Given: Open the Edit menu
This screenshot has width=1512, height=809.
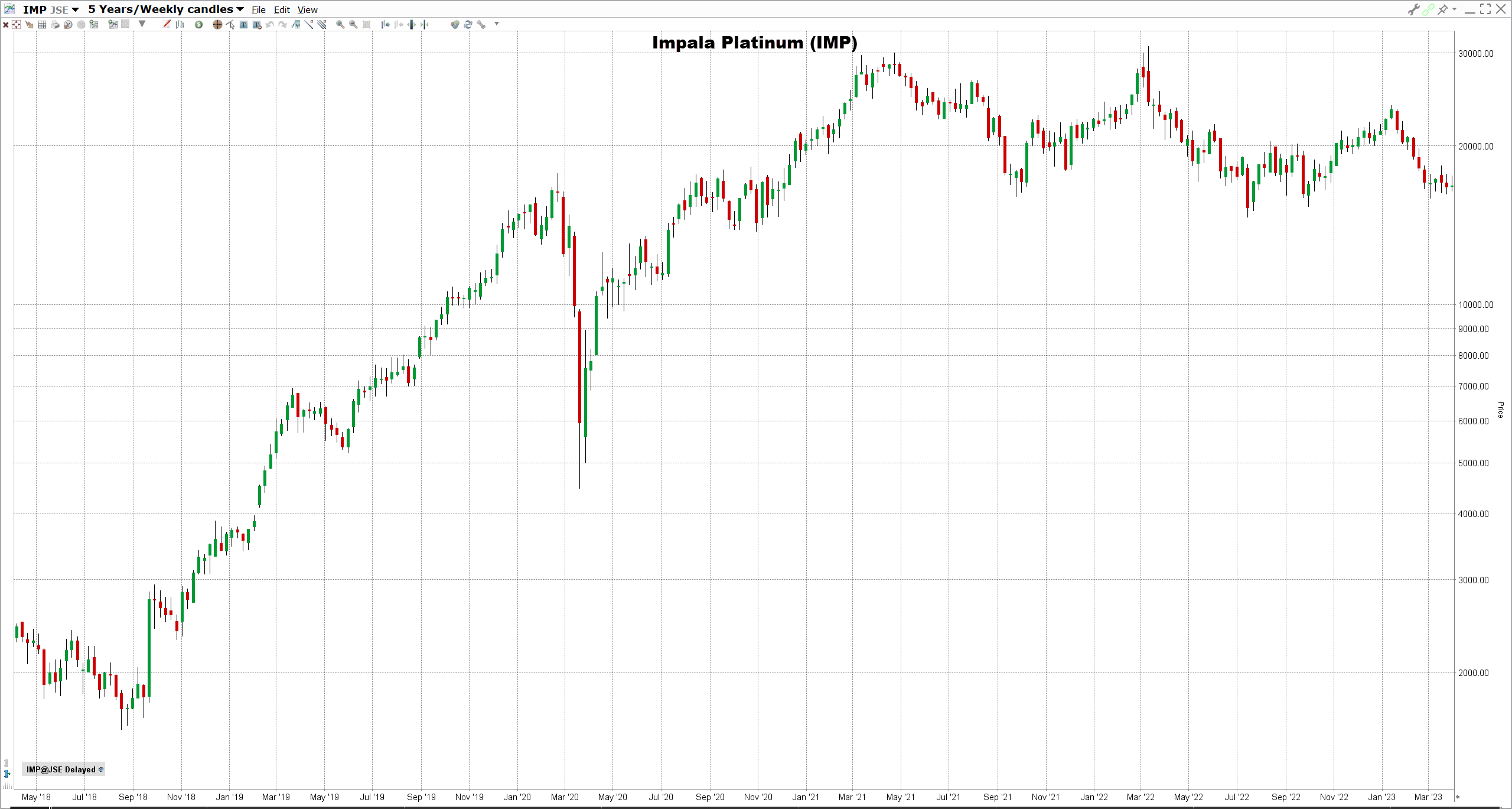Looking at the screenshot, I should [x=282, y=10].
